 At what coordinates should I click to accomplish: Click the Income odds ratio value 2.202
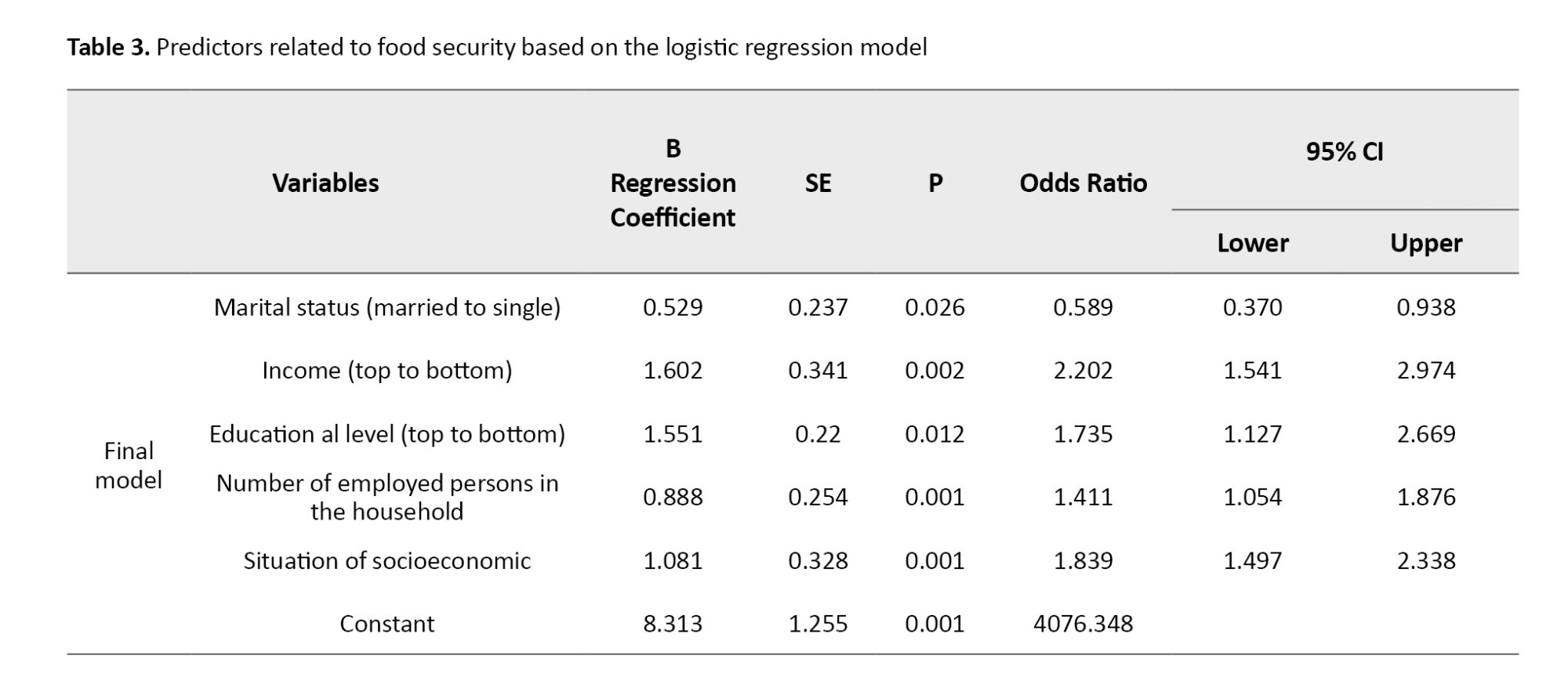1083,371
